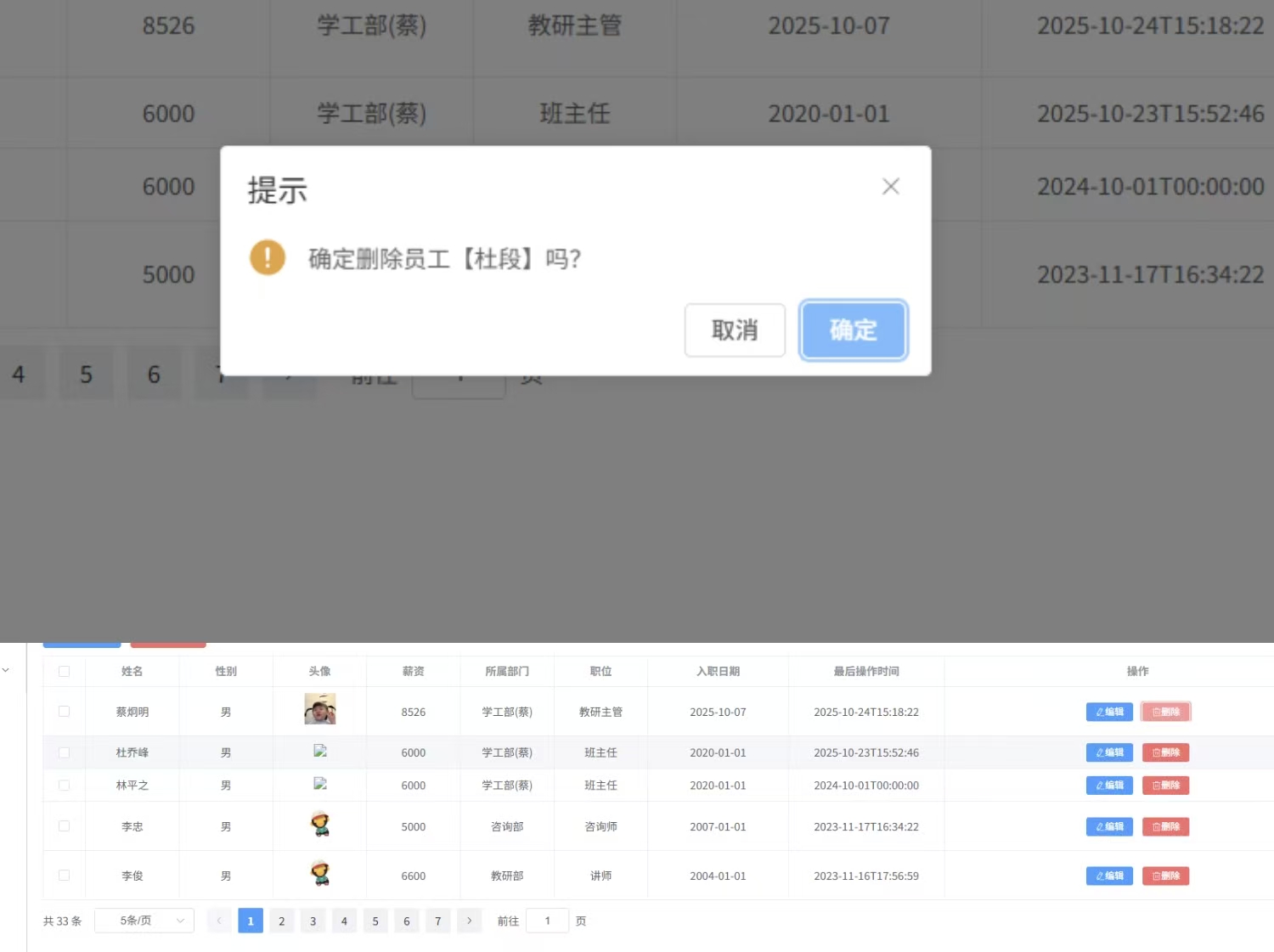Expand the left sidebar chevron arrow
The width and height of the screenshot is (1274, 952).
point(6,670)
